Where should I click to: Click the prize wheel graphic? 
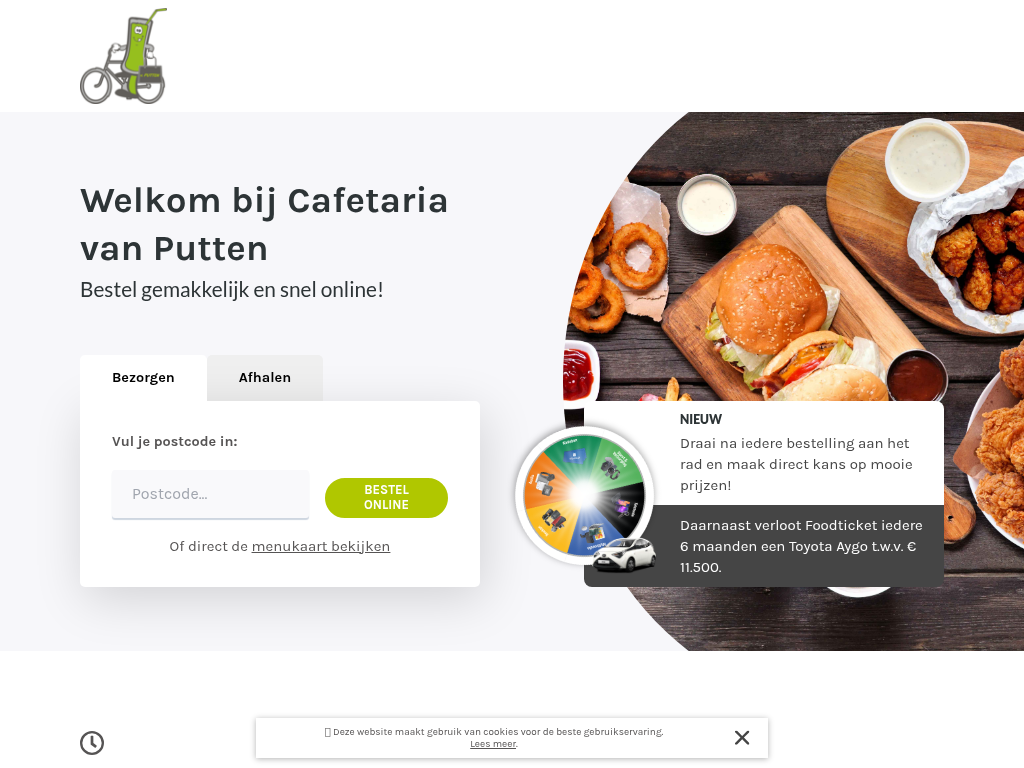click(x=584, y=495)
